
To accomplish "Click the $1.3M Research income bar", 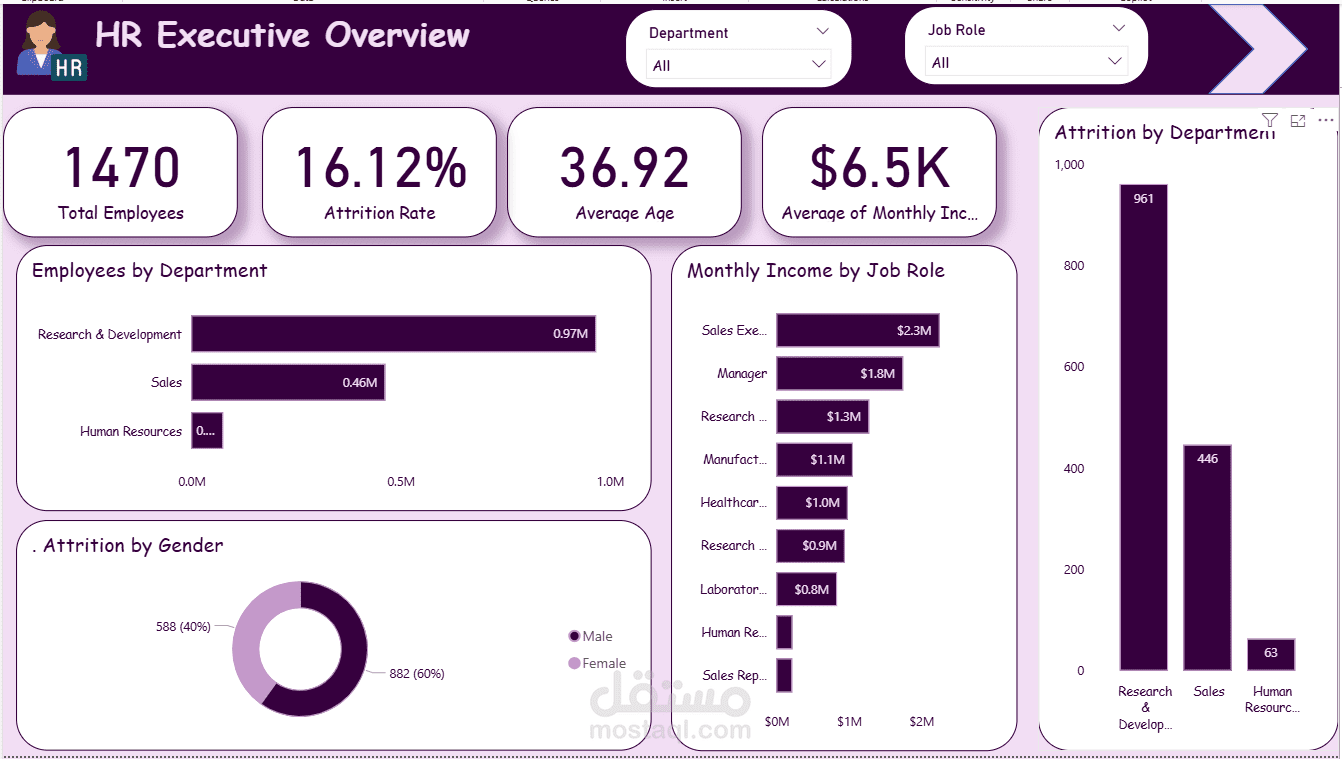I will click(823, 416).
